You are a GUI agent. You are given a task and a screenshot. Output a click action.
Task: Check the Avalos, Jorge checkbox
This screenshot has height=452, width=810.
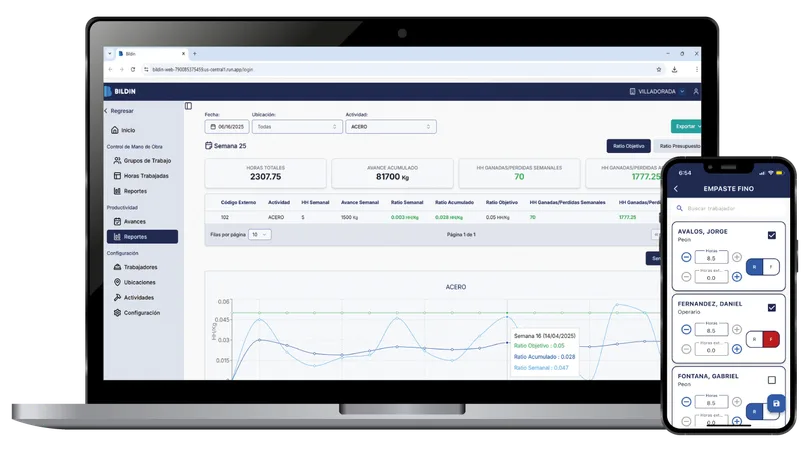[x=772, y=236]
